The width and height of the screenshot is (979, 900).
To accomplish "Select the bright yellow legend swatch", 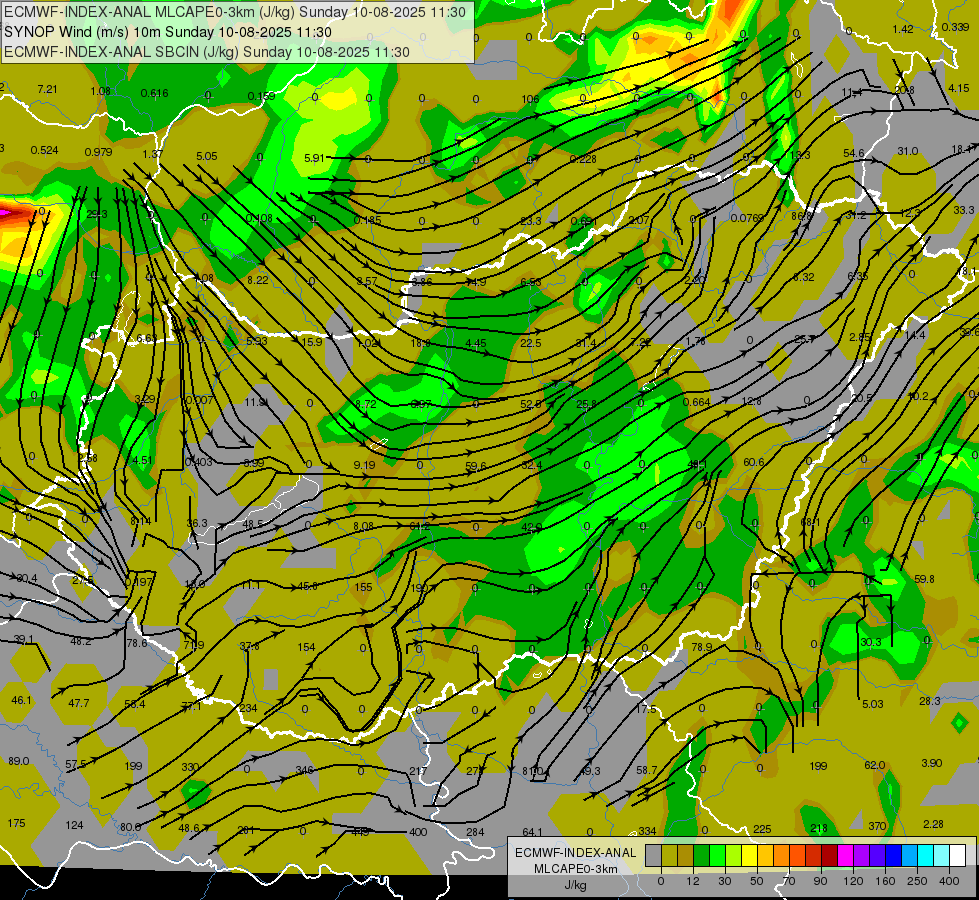I will 749,855.
